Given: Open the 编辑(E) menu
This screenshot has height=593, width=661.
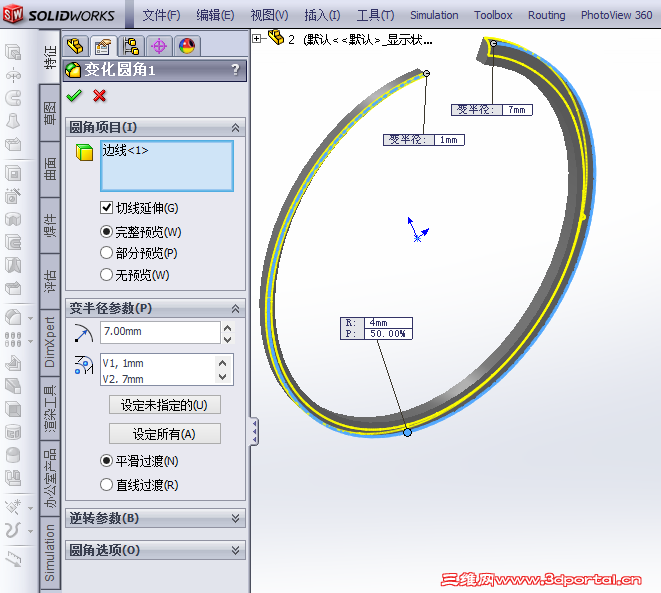Looking at the screenshot, I should 215,15.
